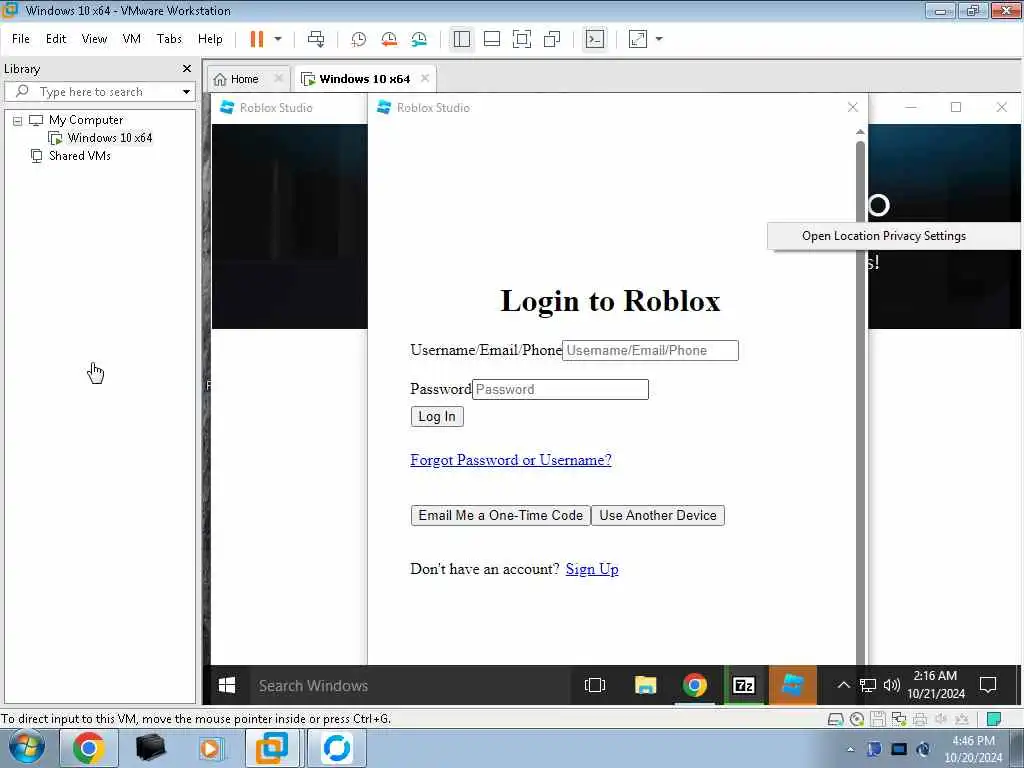Image resolution: width=1024 pixels, height=768 pixels.
Task: Open Task View in guest taskbar
Action: click(595, 685)
